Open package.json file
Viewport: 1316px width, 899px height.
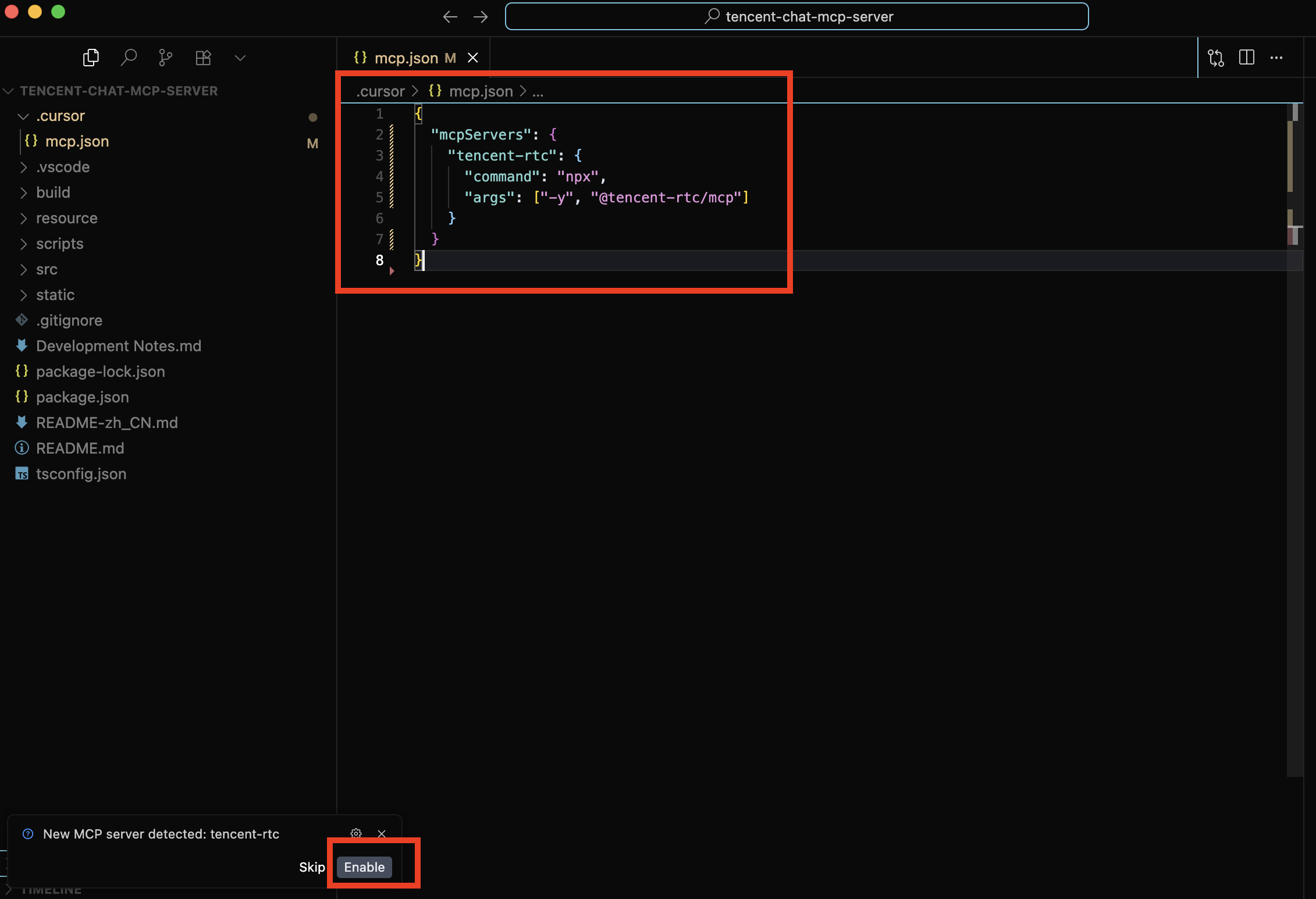pyautogui.click(x=83, y=397)
